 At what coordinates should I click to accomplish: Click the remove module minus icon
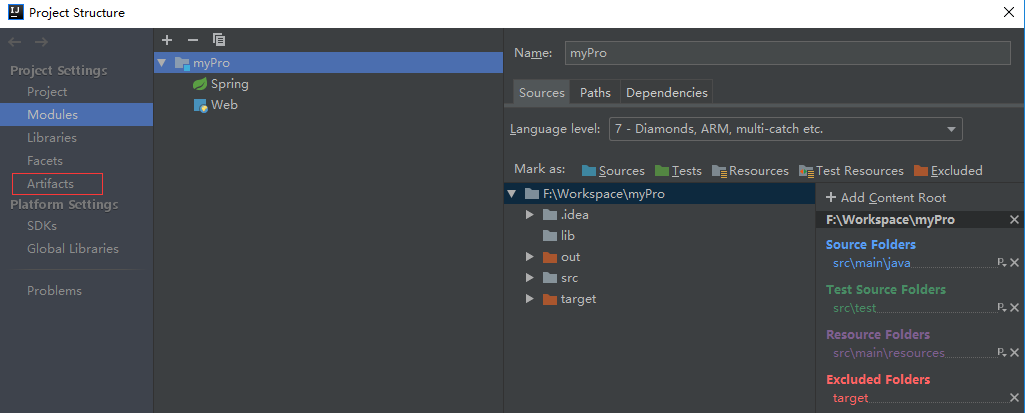(193, 40)
